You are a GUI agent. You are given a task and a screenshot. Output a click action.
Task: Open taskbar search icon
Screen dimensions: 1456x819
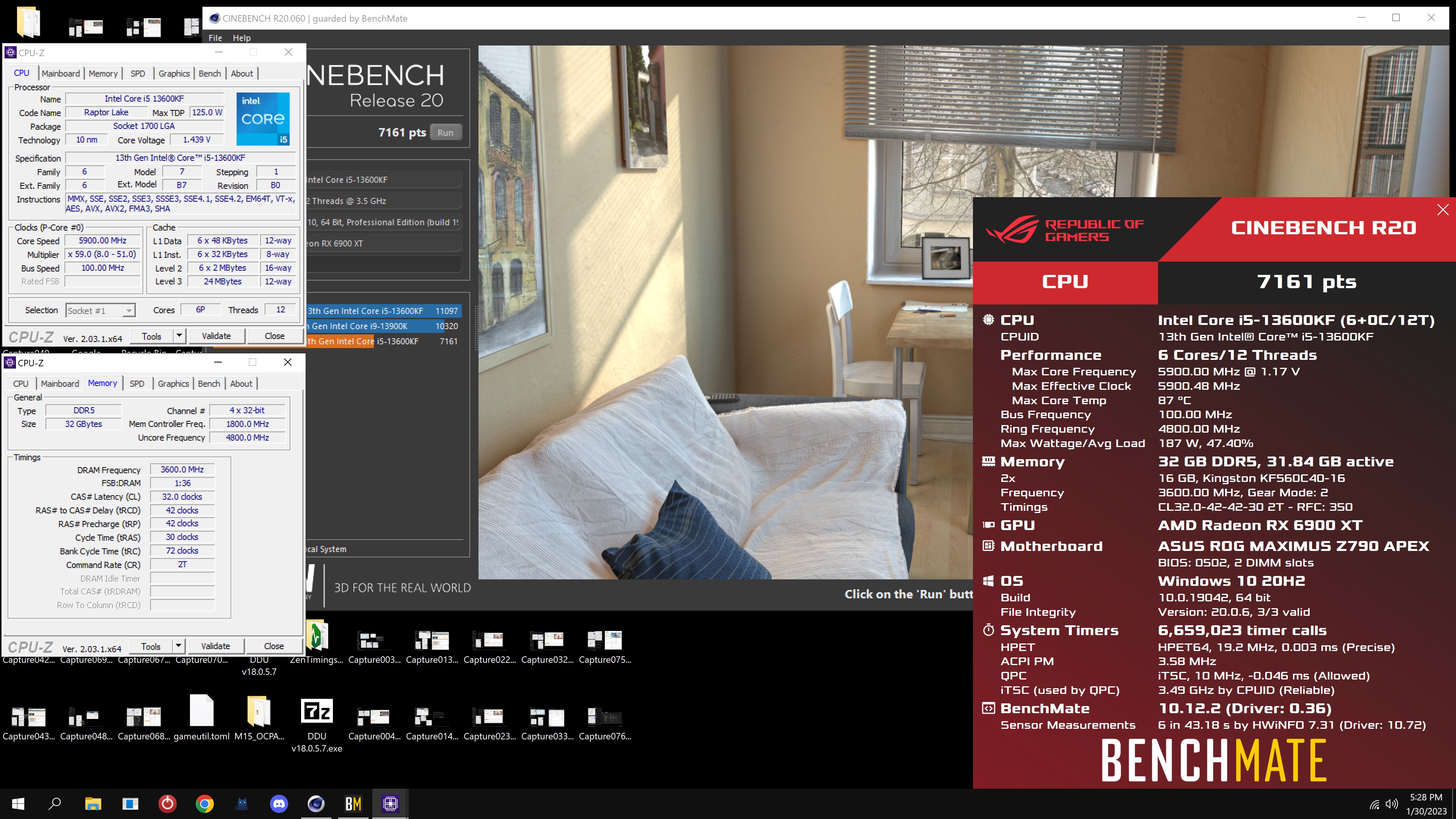(55, 803)
